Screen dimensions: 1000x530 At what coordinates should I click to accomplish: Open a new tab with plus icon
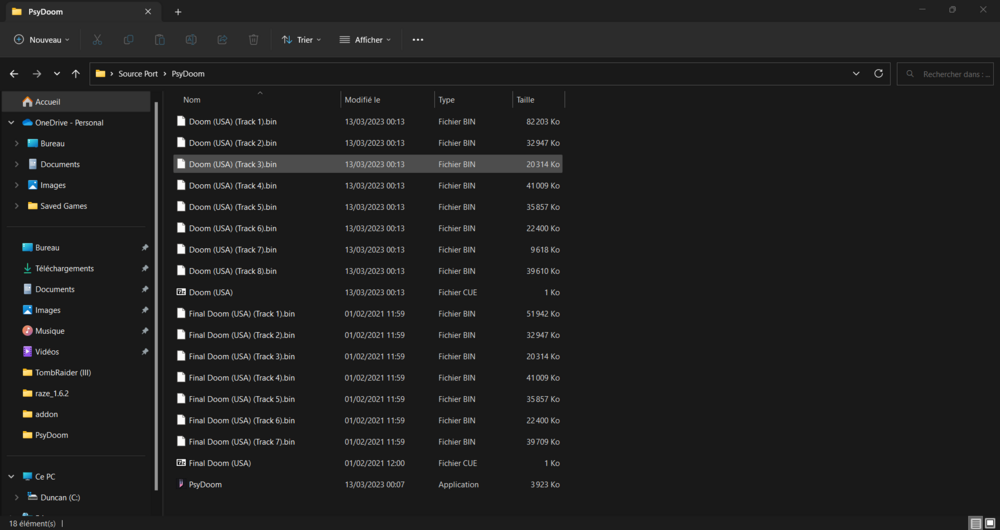click(x=178, y=12)
